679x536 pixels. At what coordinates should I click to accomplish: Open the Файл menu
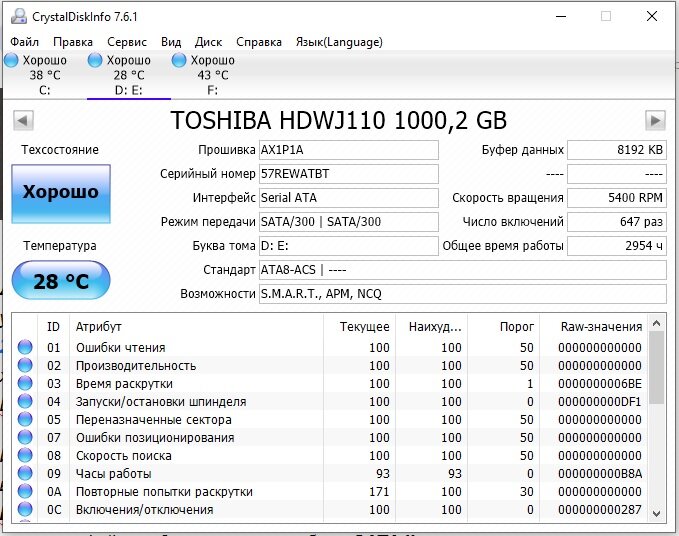coord(24,42)
